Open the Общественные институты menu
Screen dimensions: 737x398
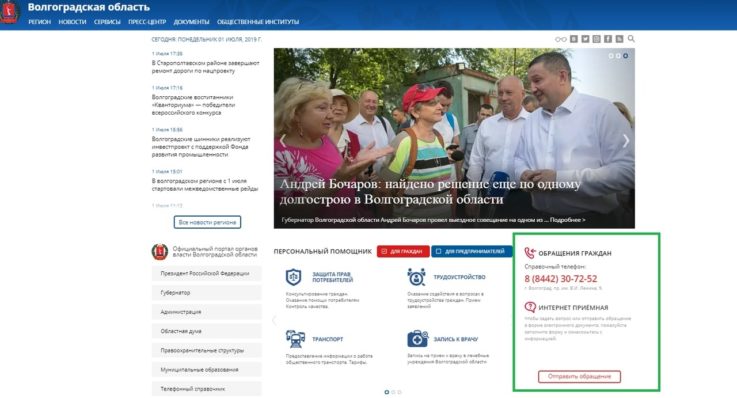[258, 22]
